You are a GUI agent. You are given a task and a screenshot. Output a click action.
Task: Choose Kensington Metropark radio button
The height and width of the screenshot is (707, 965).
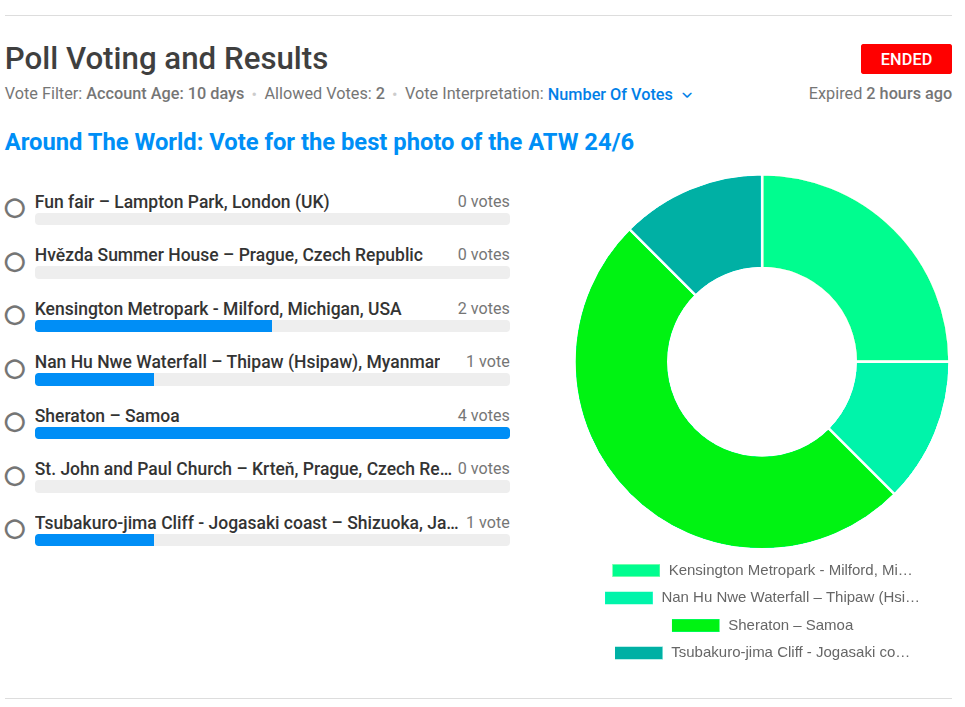point(15,315)
